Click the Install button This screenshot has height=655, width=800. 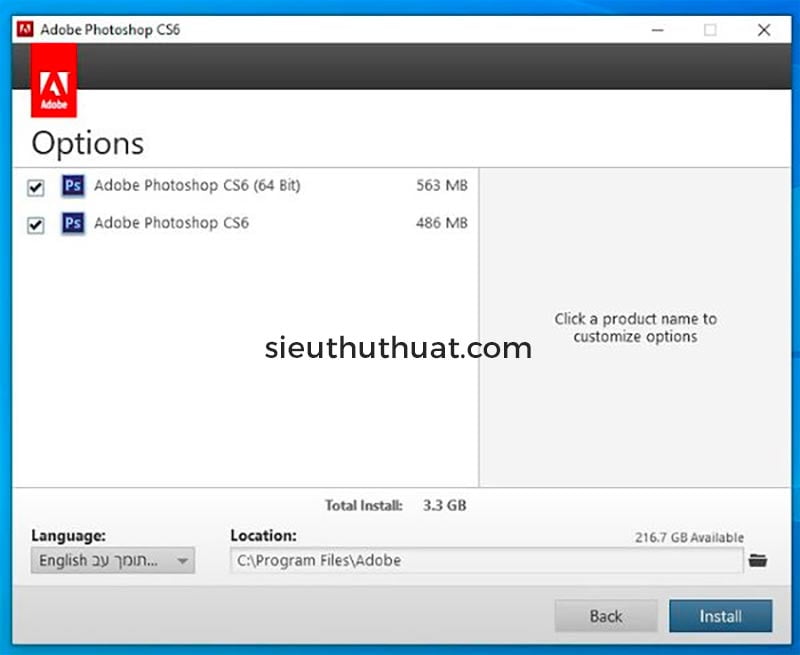[720, 616]
